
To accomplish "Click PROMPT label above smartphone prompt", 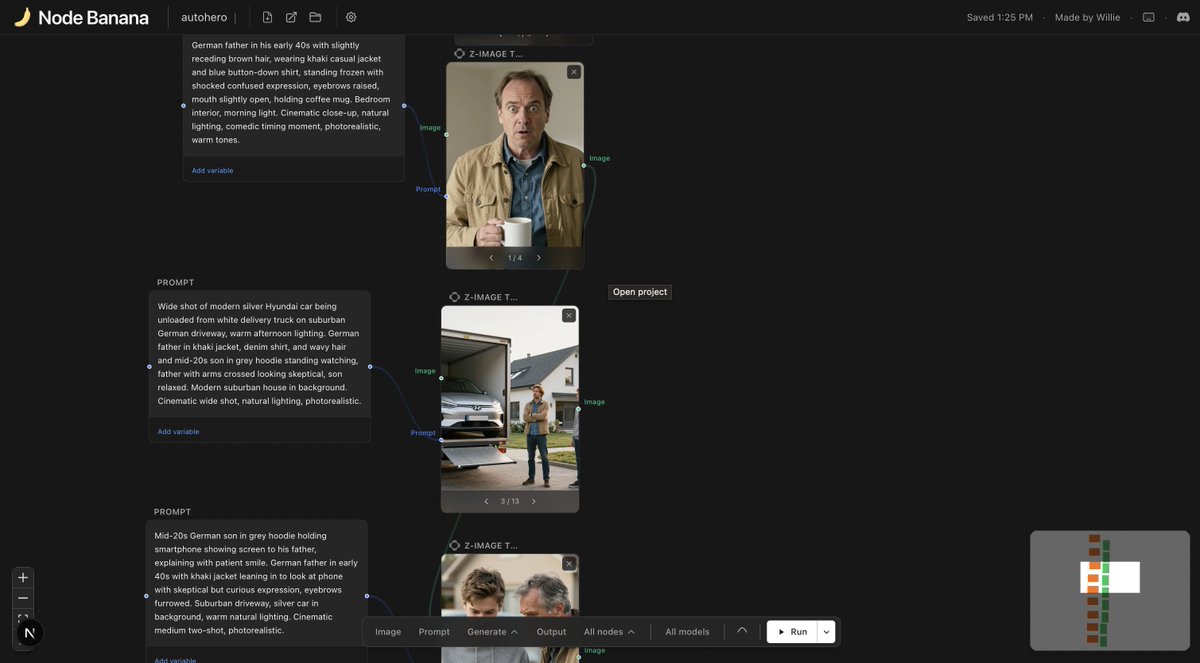I will [x=173, y=512].
